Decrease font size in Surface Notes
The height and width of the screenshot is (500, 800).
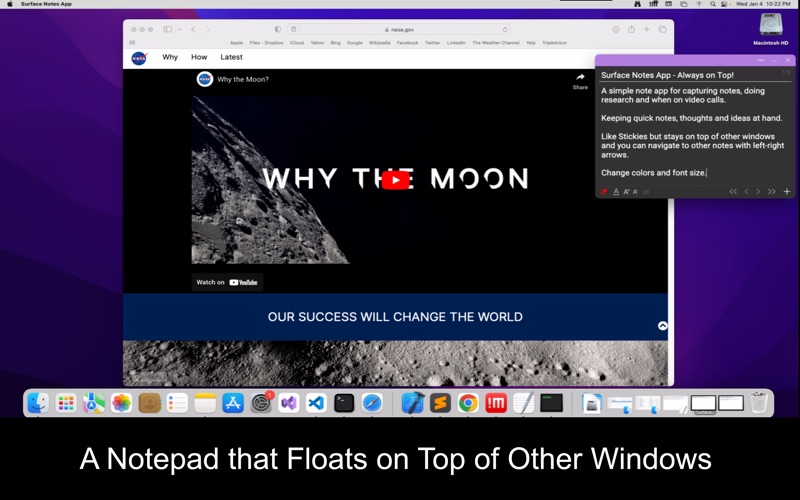click(x=635, y=192)
